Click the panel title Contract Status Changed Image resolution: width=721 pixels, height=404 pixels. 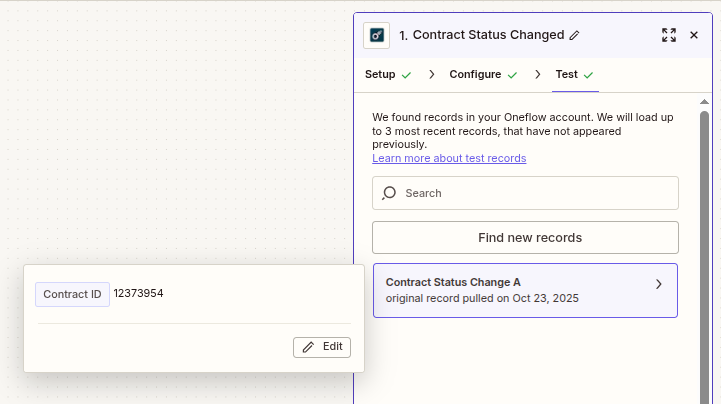tap(488, 35)
